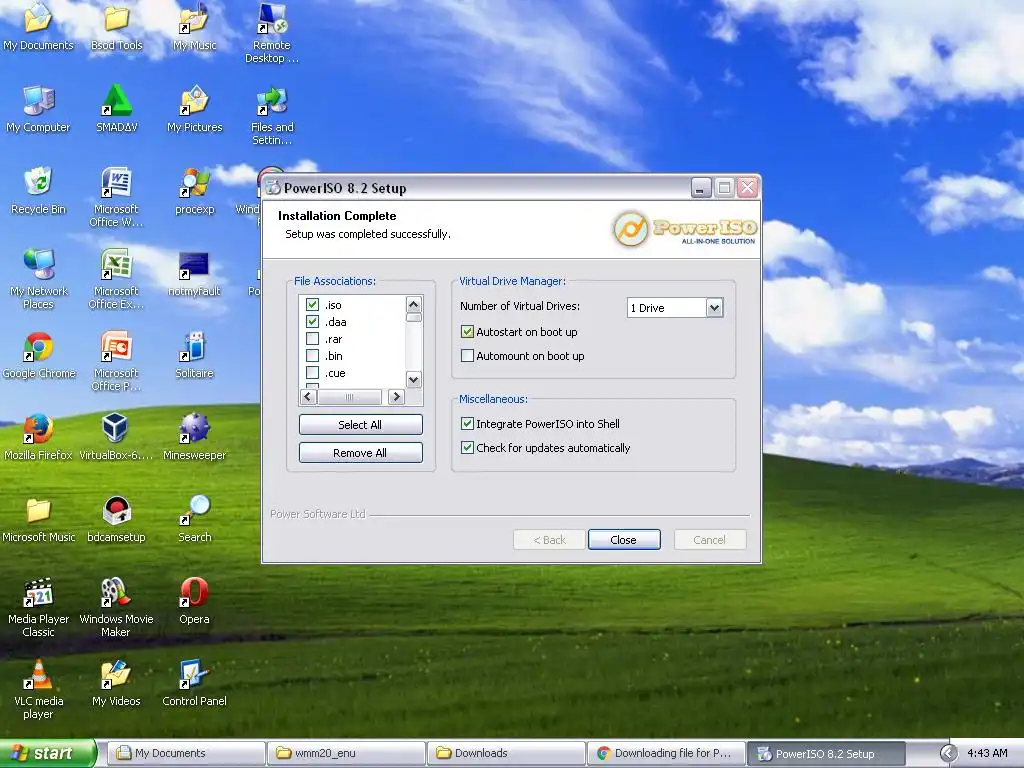The height and width of the screenshot is (768, 1024).
Task: Uncheck the .daa file association
Action: (312, 322)
